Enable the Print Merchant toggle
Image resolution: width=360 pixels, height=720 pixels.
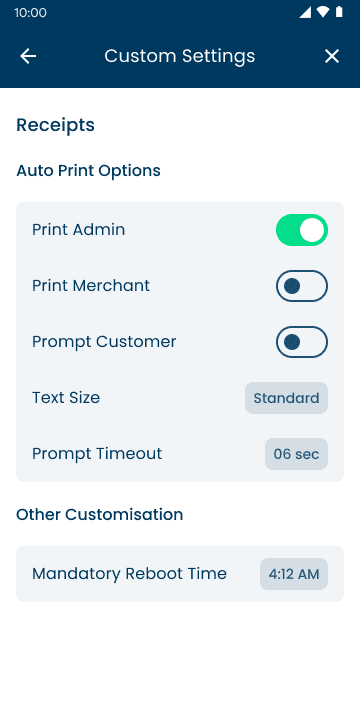[x=302, y=286]
